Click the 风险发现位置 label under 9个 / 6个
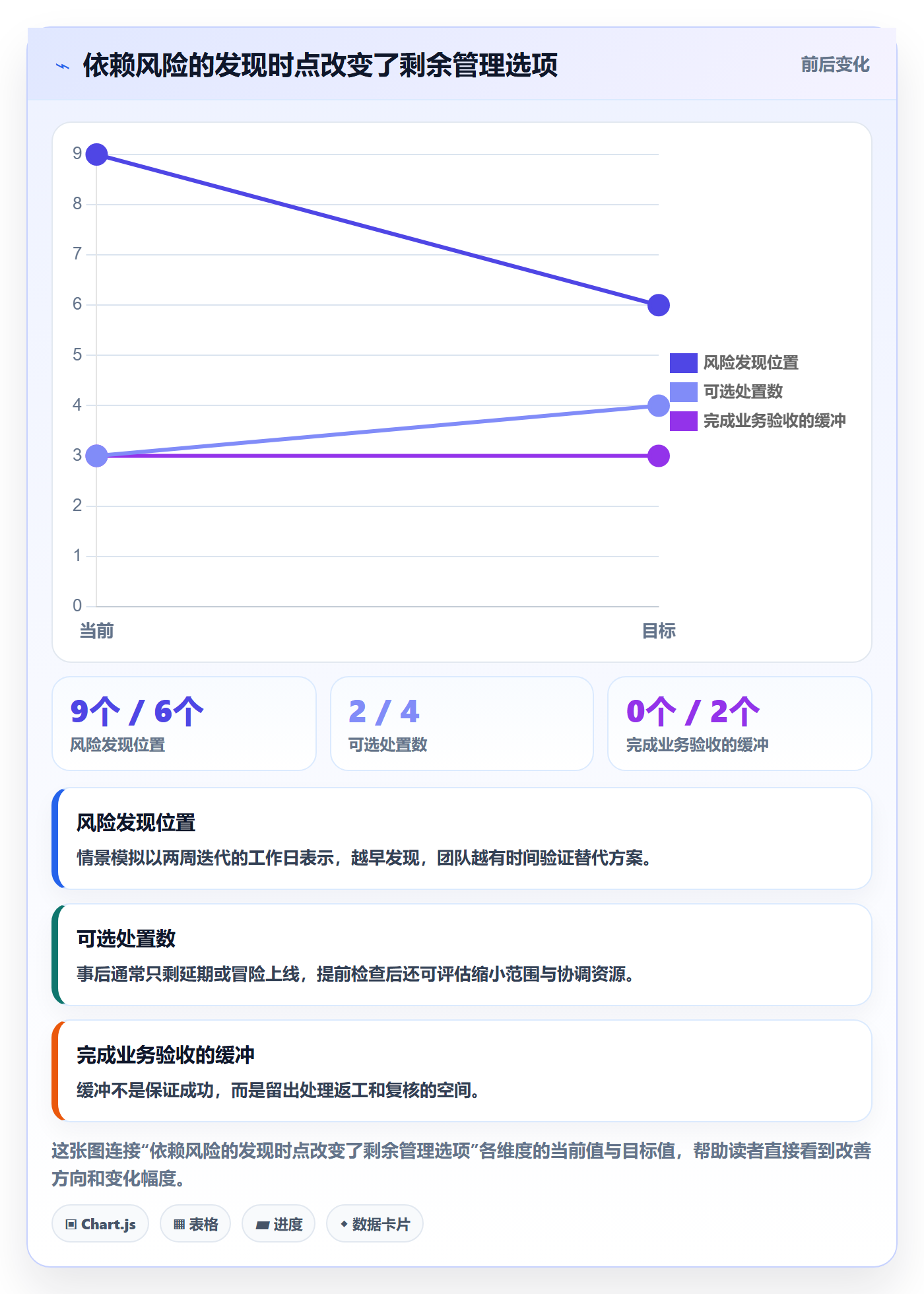 click(117, 745)
